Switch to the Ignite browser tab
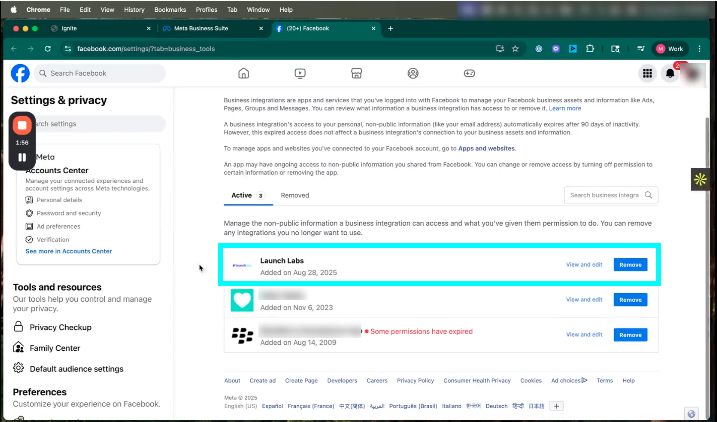This screenshot has height=422, width=717. [x=101, y=28]
